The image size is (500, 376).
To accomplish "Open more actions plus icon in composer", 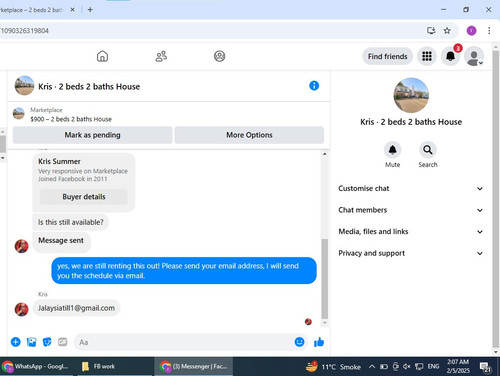I will pyautogui.click(x=16, y=342).
